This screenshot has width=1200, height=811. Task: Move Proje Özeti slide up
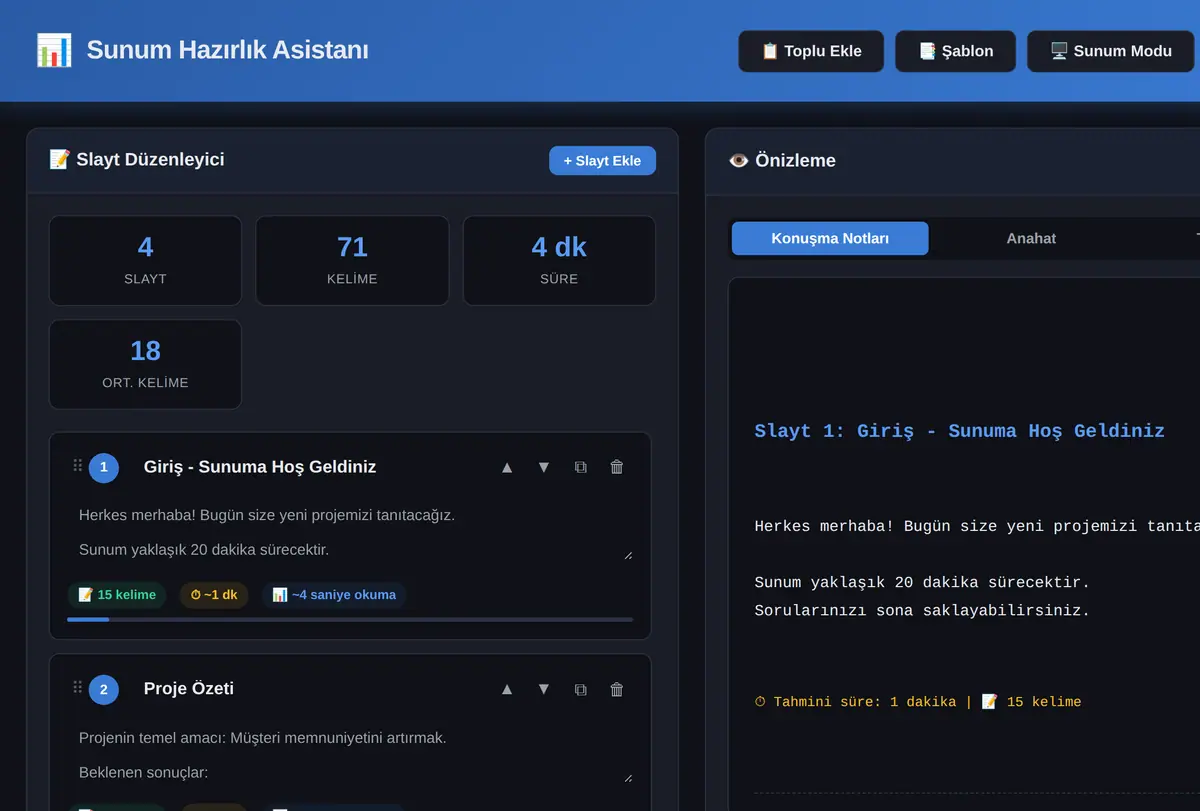[507, 689]
